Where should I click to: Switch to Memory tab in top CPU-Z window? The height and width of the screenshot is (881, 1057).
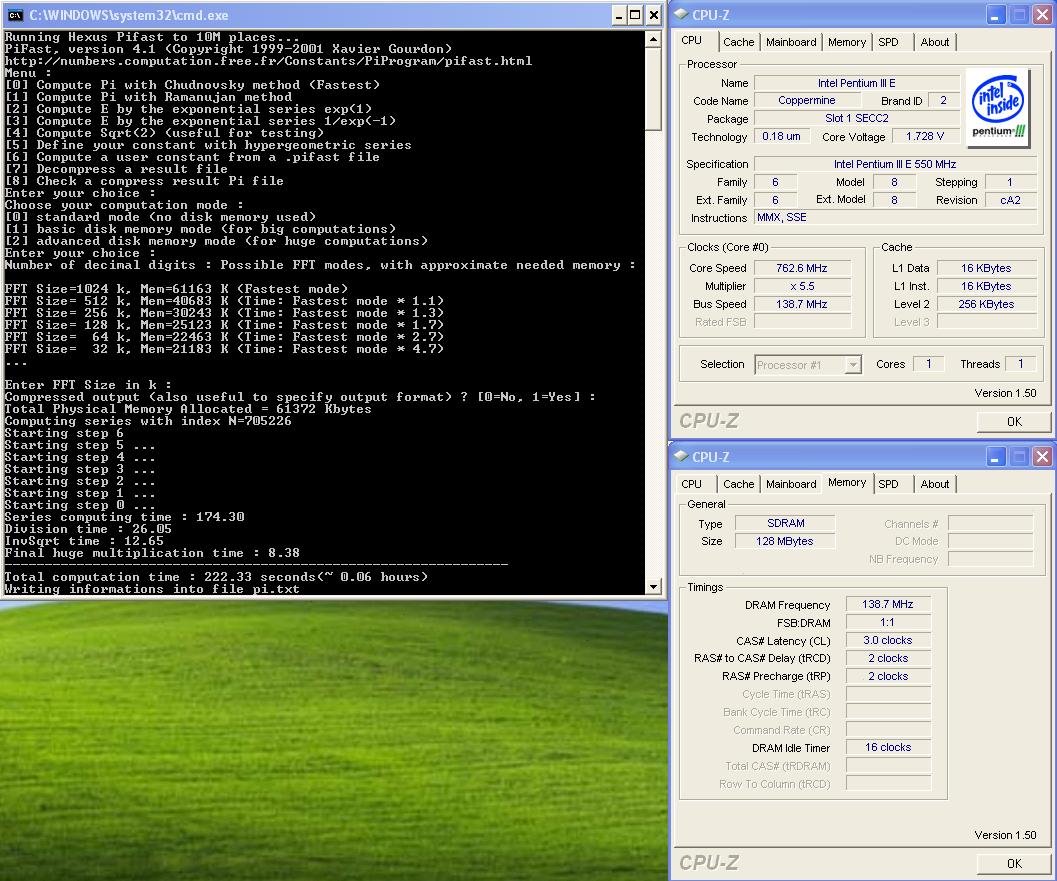coord(847,42)
